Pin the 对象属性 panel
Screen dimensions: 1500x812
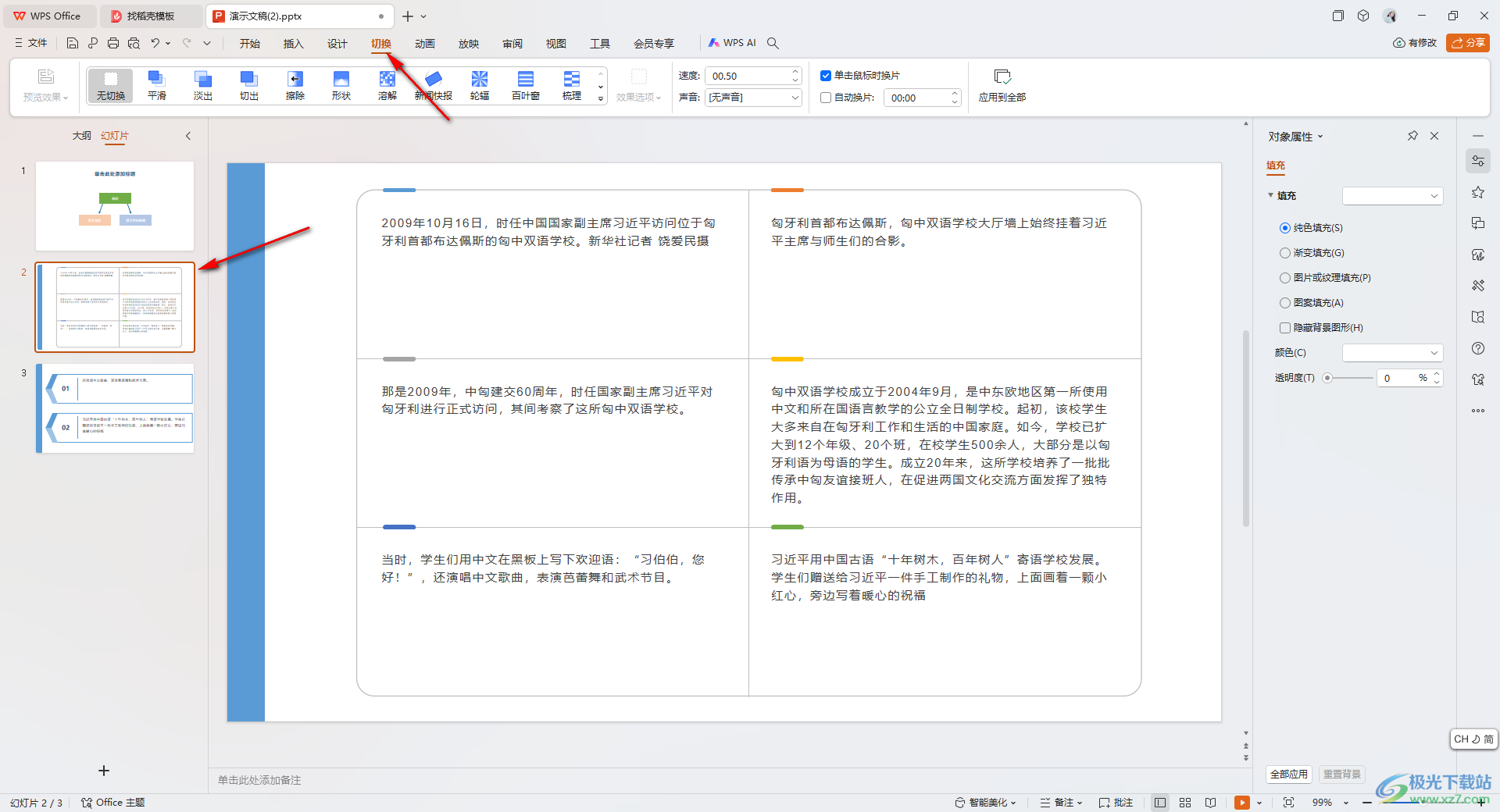pyautogui.click(x=1412, y=136)
